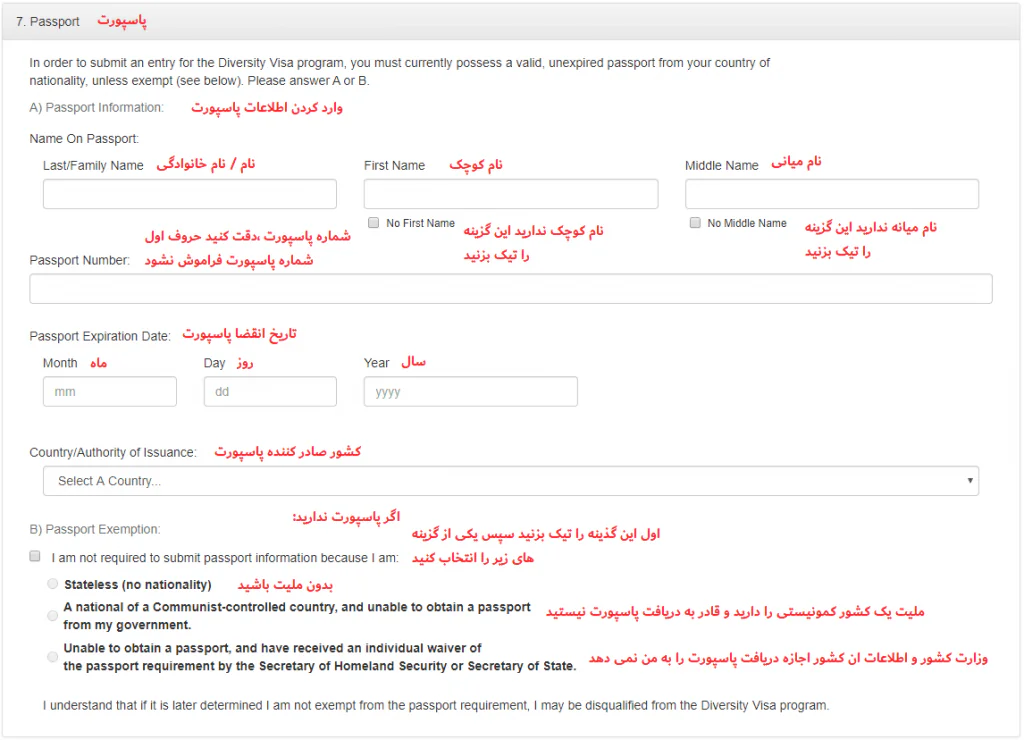Click the Day (dd) expiration field
This screenshot has width=1024, height=740.
click(270, 392)
